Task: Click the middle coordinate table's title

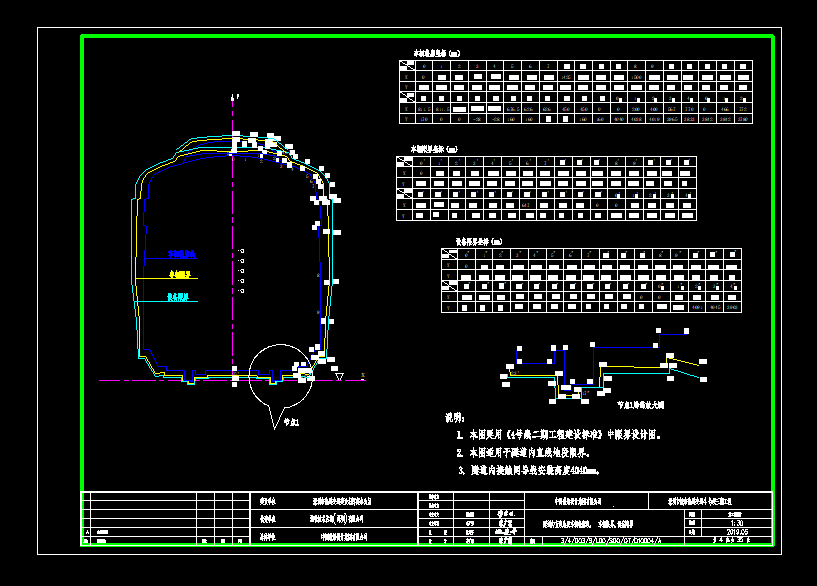Action: [434, 149]
